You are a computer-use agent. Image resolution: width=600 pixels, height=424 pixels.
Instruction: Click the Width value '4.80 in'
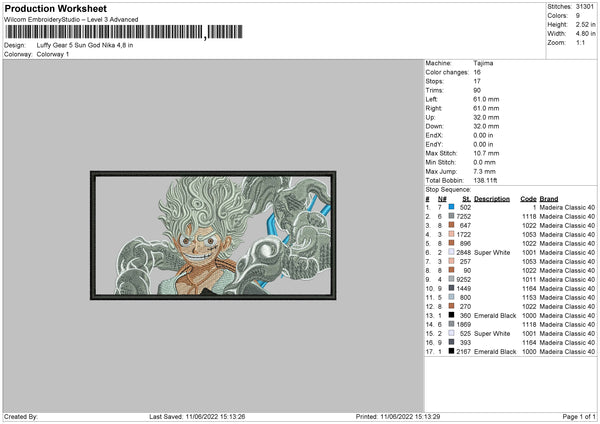pos(585,34)
